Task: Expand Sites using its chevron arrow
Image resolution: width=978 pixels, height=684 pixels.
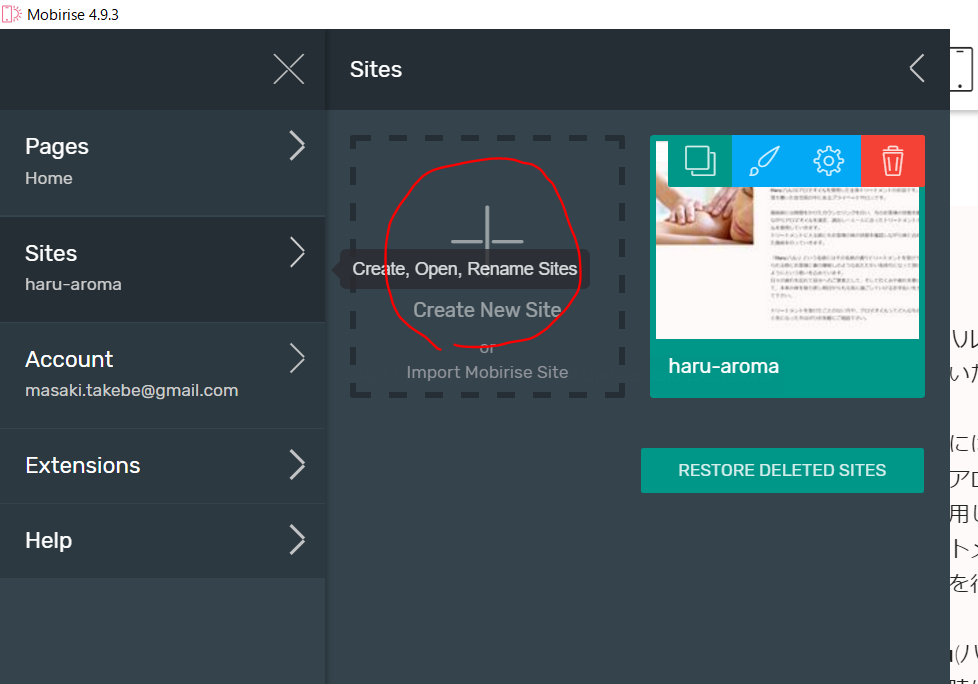Action: pos(298,253)
